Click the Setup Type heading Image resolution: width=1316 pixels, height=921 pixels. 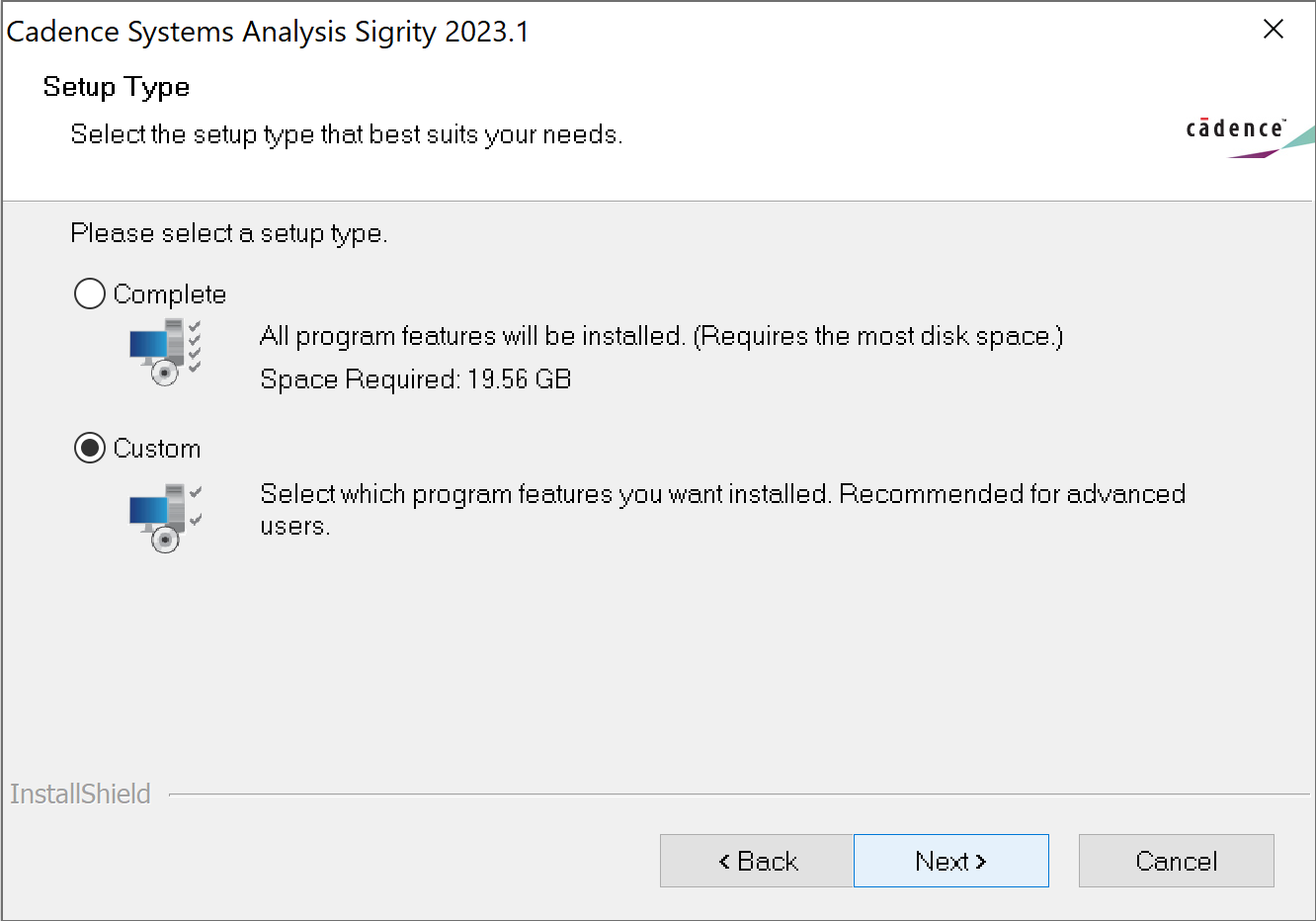[117, 87]
